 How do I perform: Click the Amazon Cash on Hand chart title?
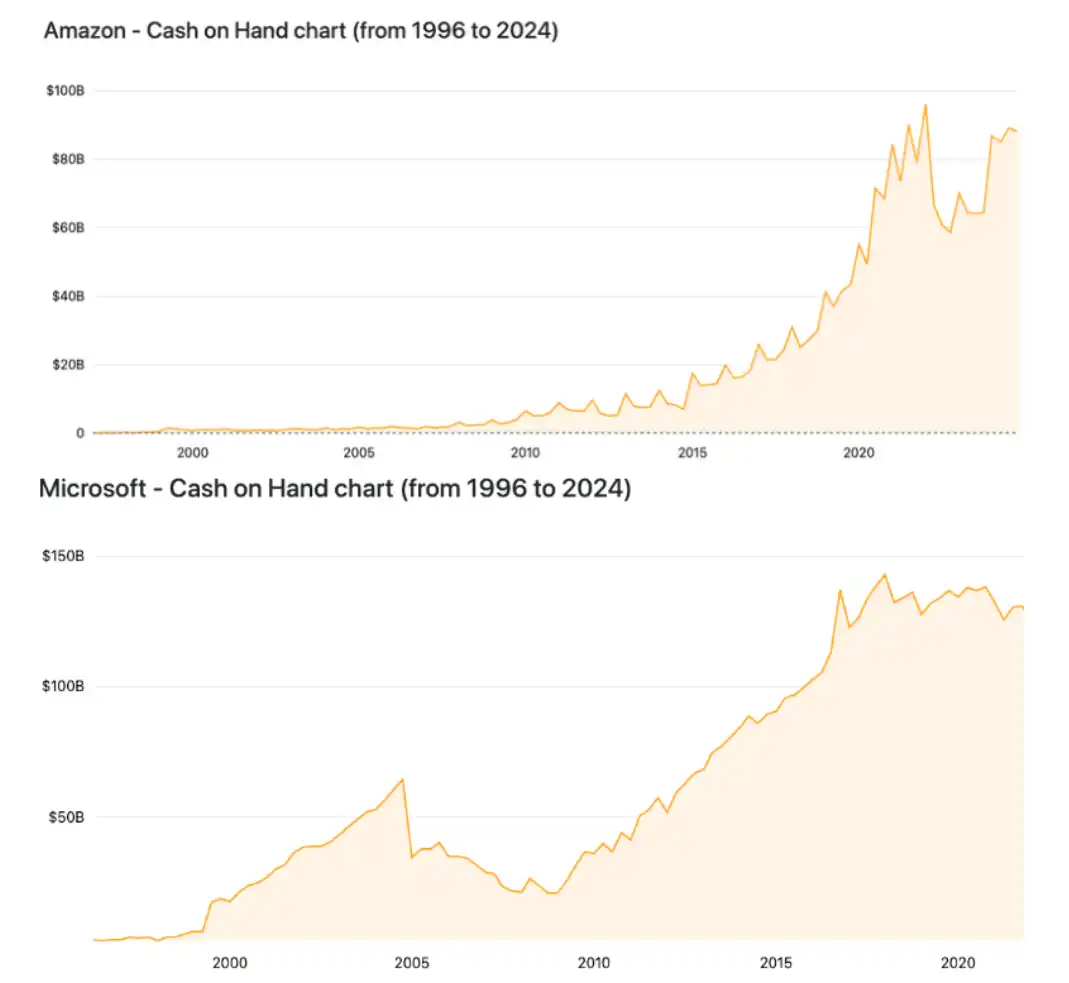click(x=300, y=31)
